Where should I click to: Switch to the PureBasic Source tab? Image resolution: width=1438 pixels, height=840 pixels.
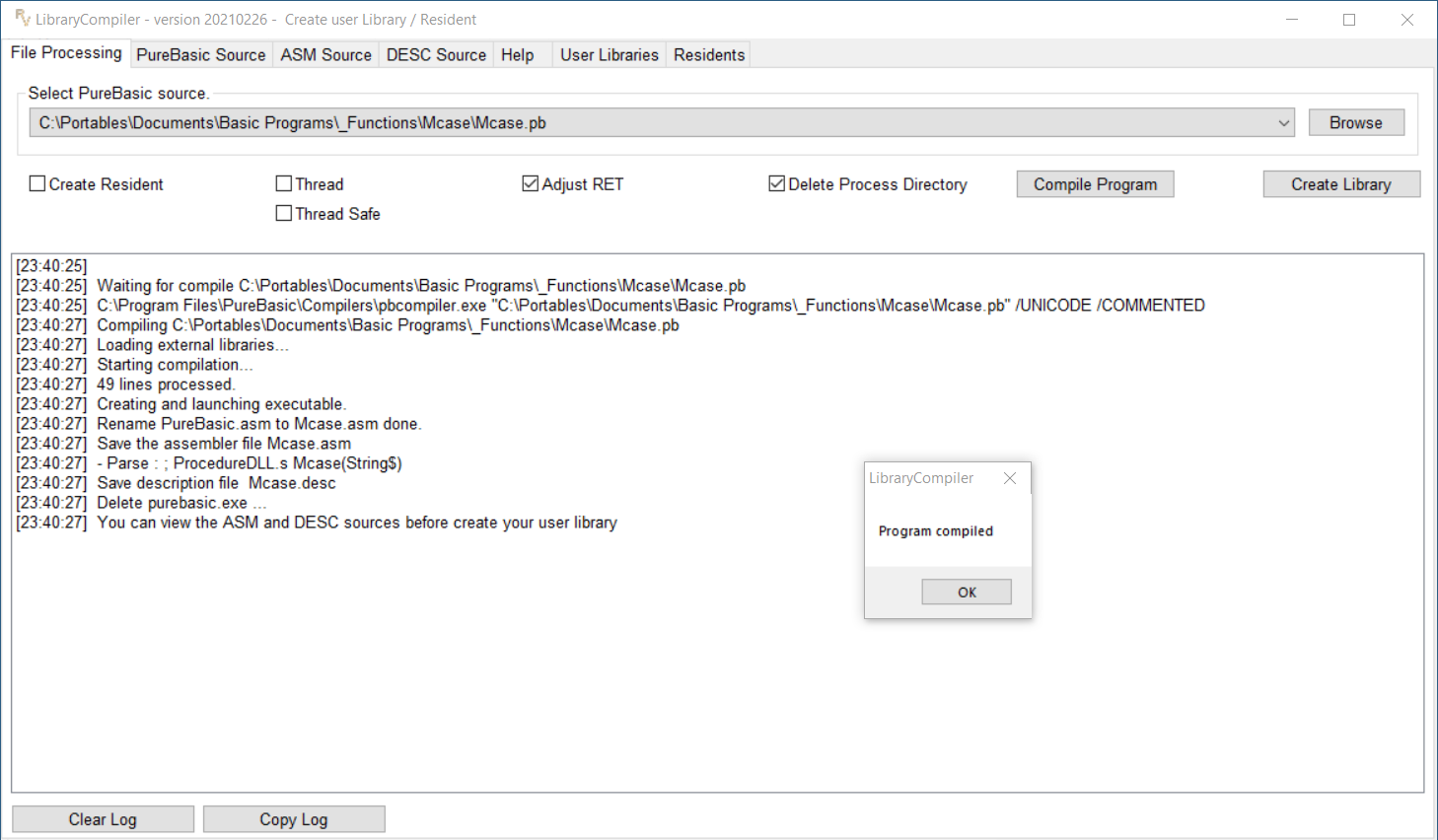(x=201, y=55)
